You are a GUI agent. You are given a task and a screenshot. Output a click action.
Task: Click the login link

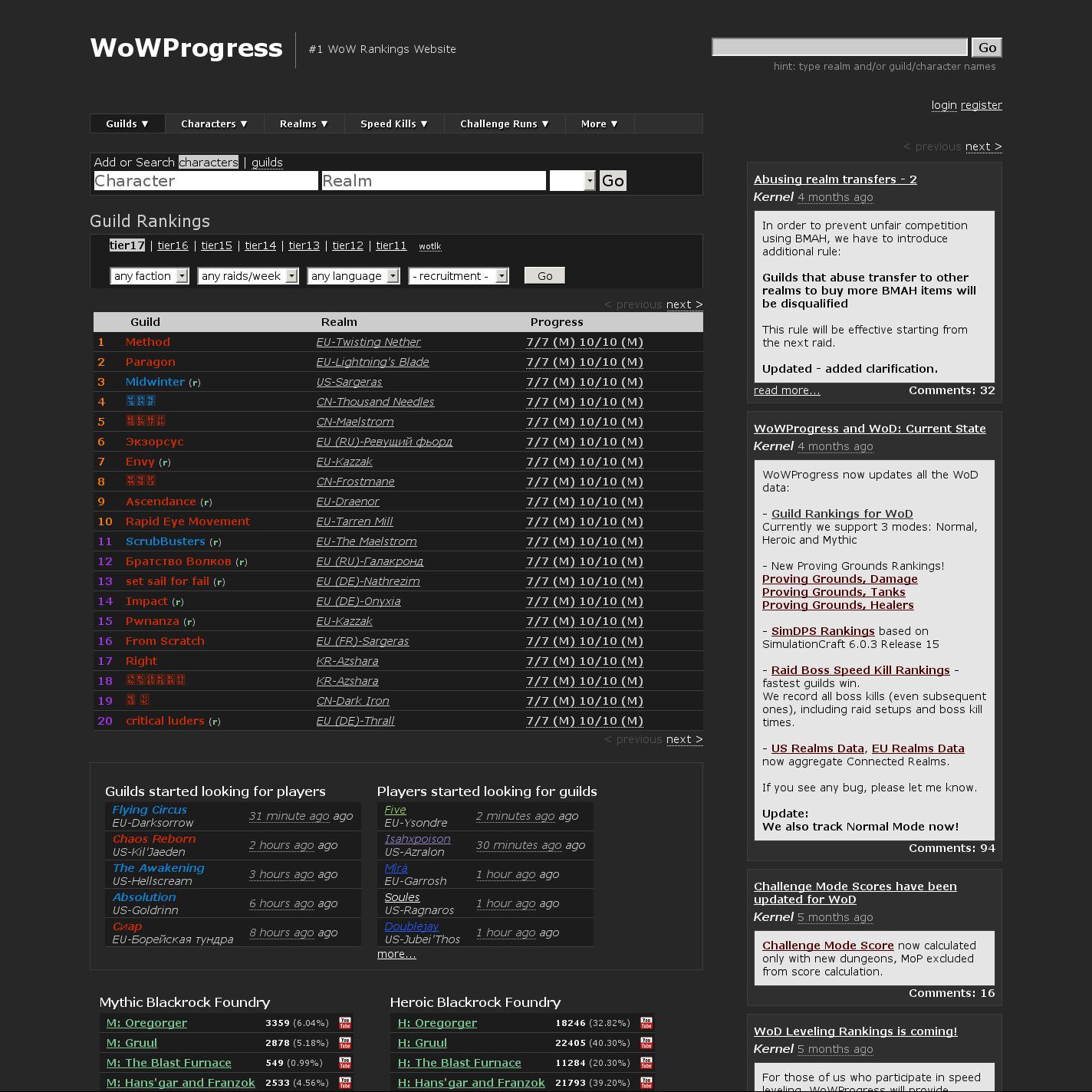coord(944,105)
